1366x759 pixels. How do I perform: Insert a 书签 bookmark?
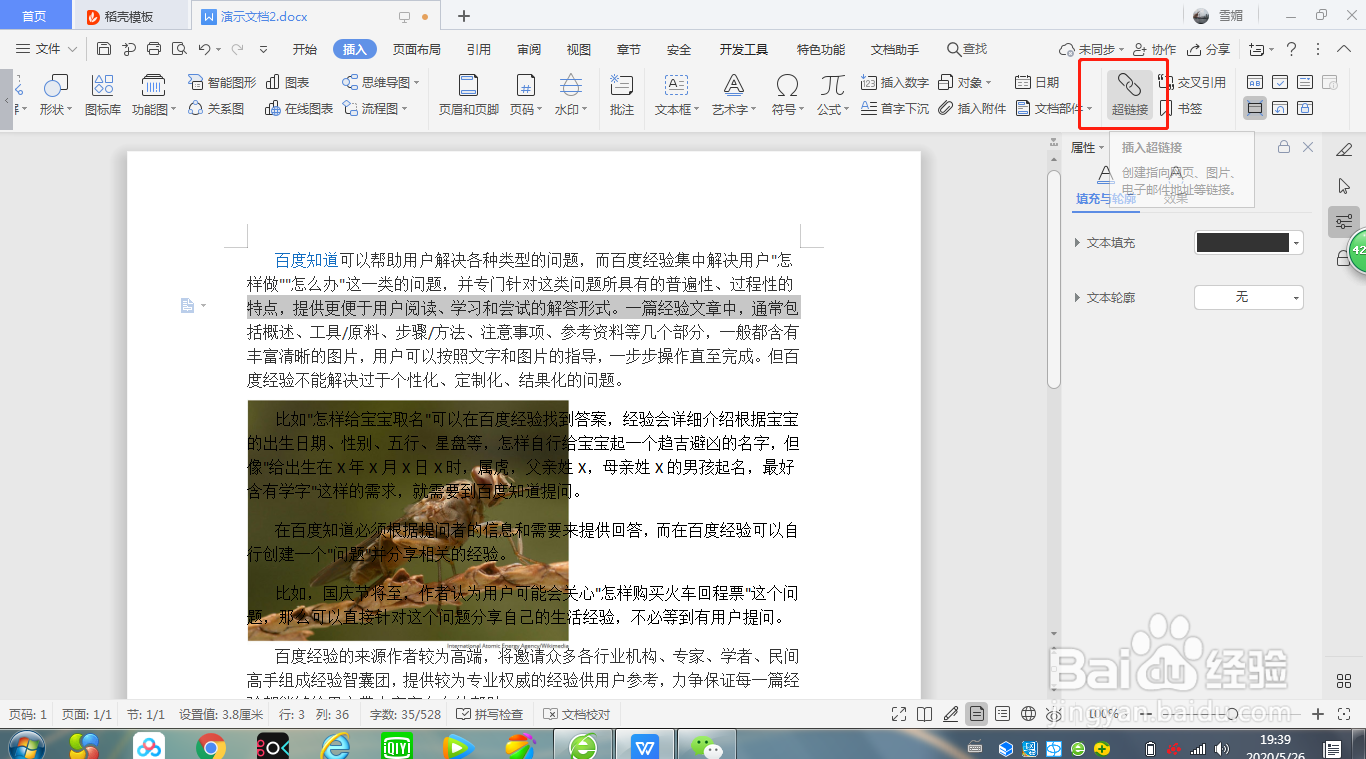[x=1181, y=108]
